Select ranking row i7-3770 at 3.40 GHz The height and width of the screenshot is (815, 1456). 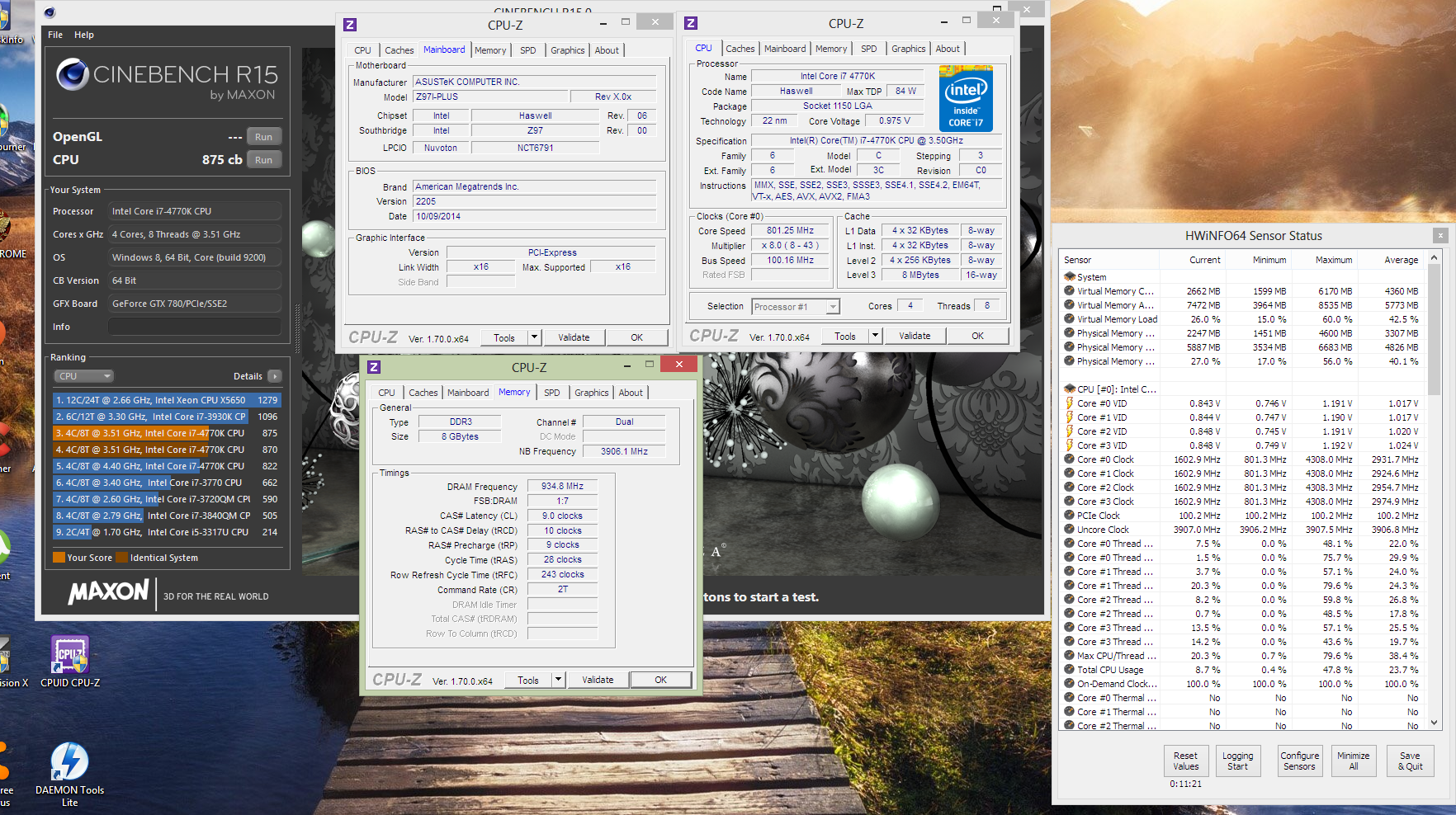pos(167,483)
